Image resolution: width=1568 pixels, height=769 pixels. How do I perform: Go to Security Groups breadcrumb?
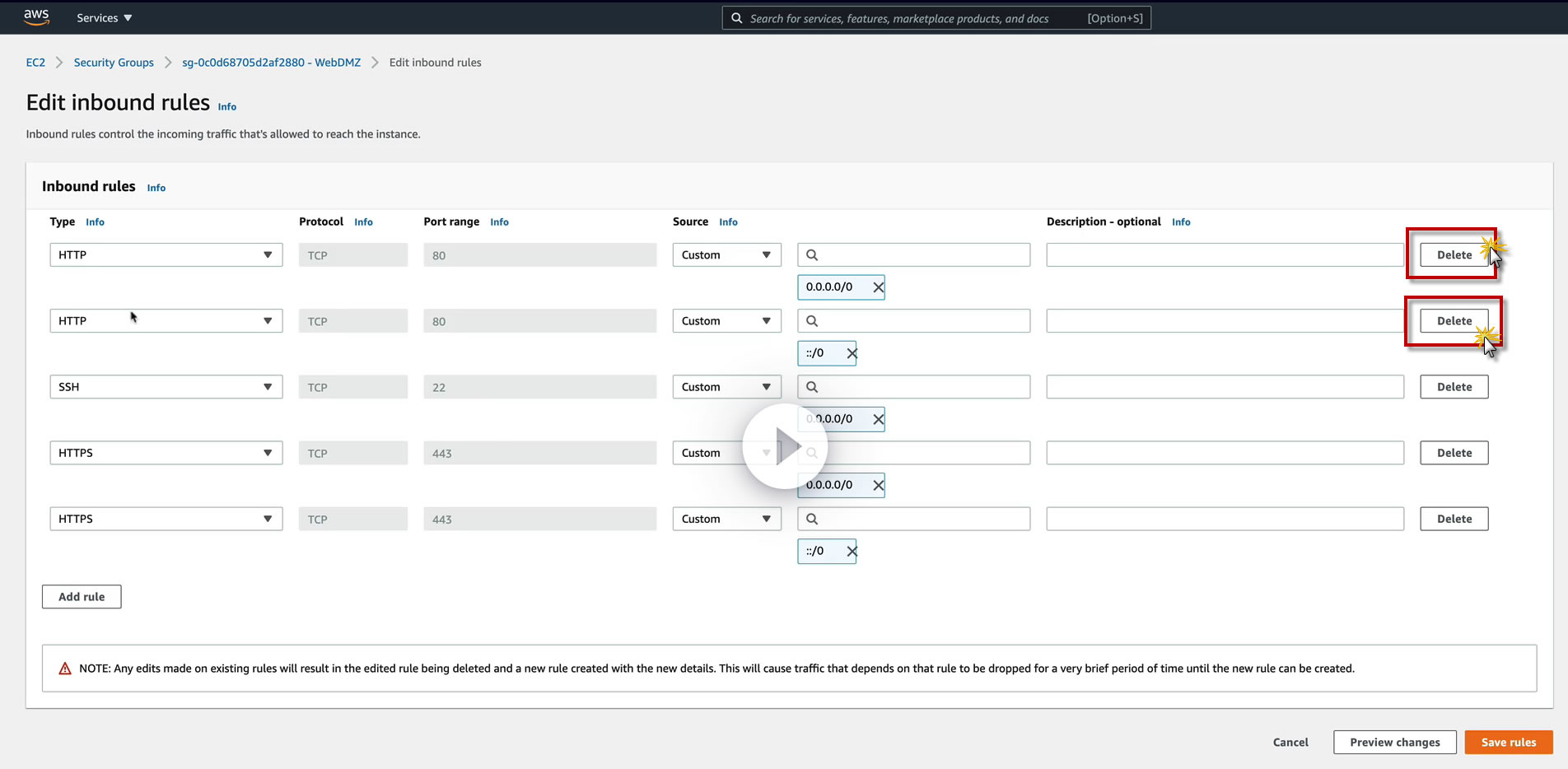[114, 63]
